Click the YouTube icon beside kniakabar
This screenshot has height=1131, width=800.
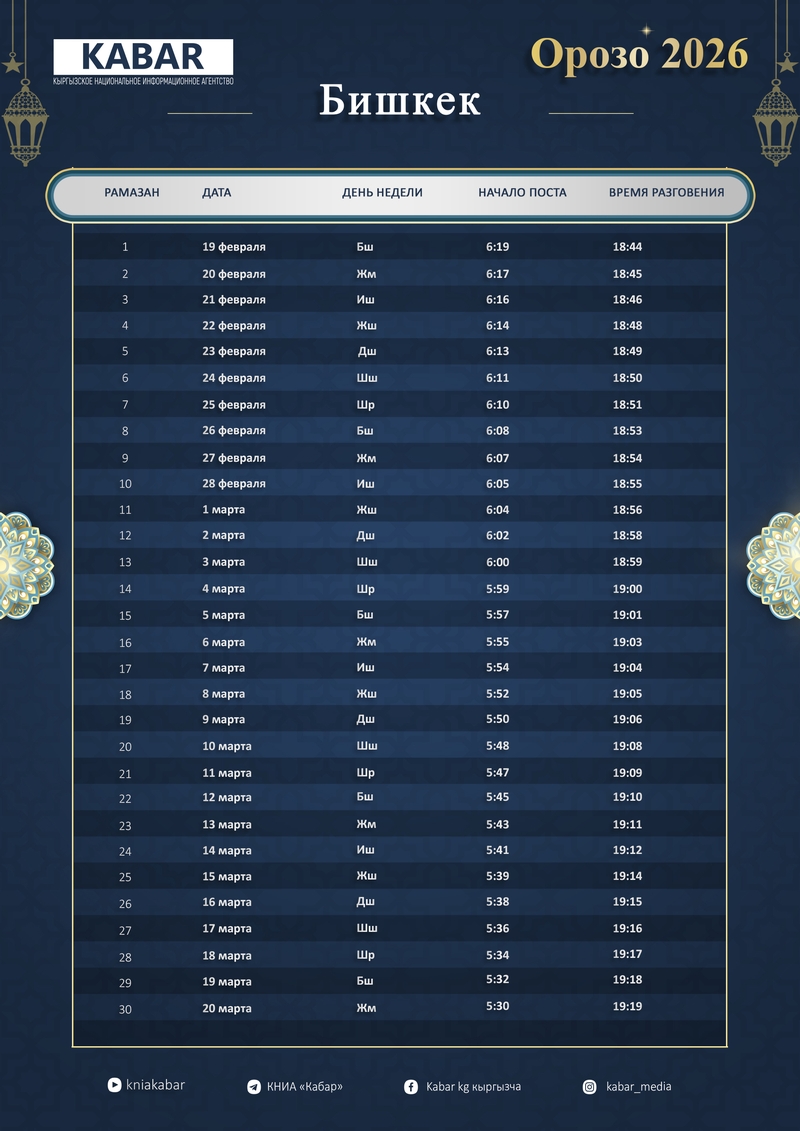click(114, 1085)
